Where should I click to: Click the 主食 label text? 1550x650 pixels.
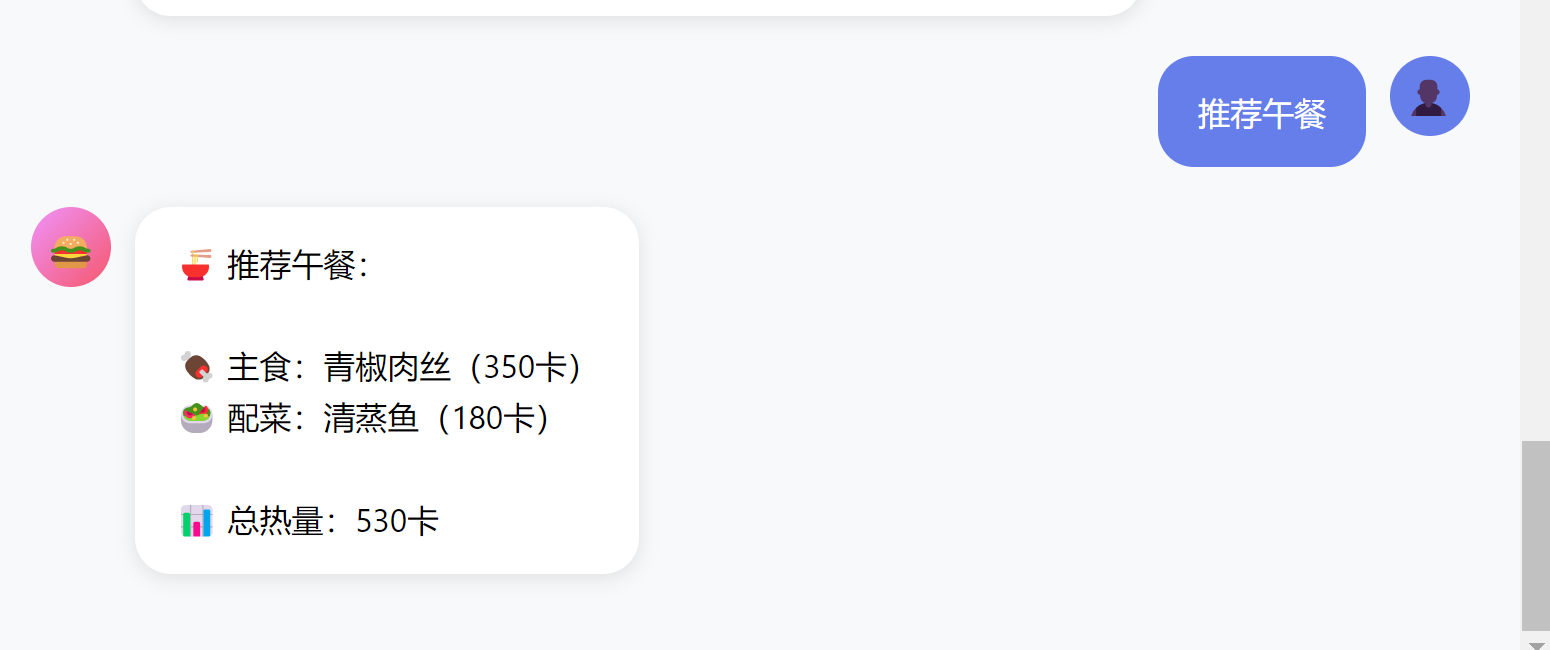pyautogui.click(x=258, y=368)
